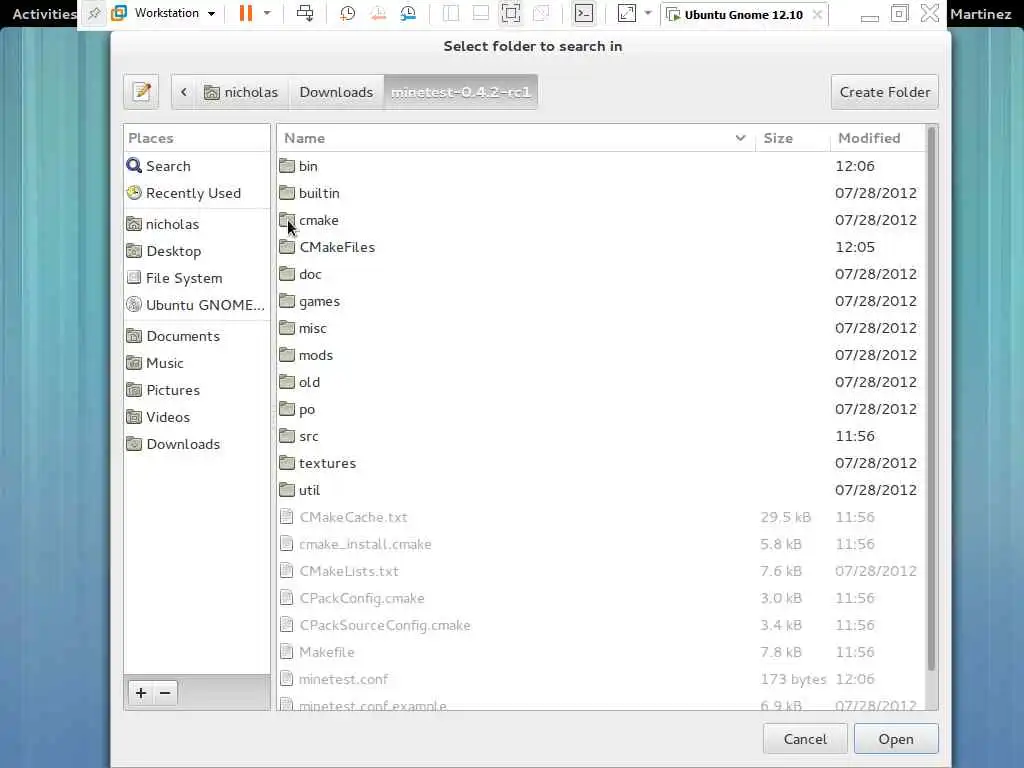Sort by the Modified column header
Viewport: 1024px width, 768px height.
click(878, 138)
